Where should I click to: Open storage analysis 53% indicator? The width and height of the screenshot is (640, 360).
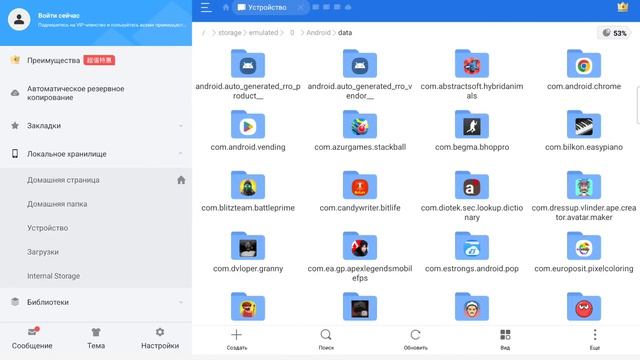coord(614,33)
